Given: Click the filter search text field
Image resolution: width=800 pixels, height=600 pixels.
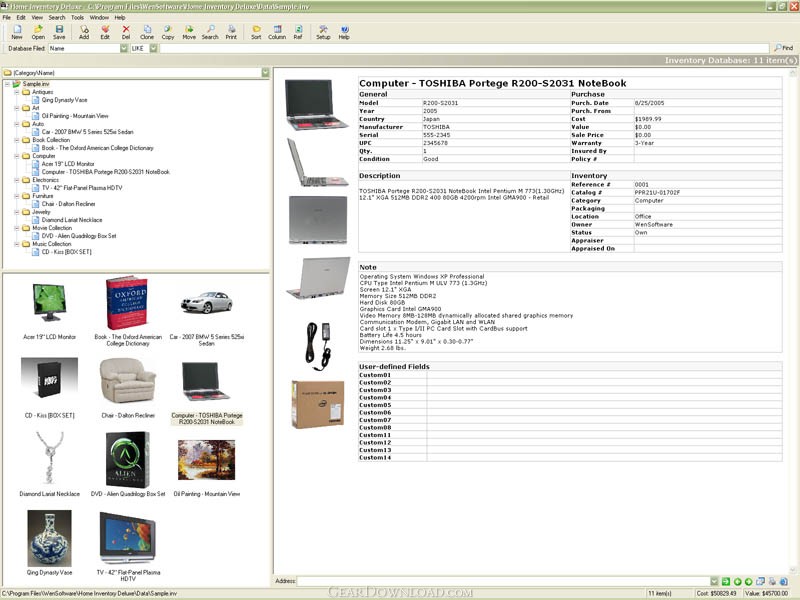Looking at the screenshot, I should point(464,48).
